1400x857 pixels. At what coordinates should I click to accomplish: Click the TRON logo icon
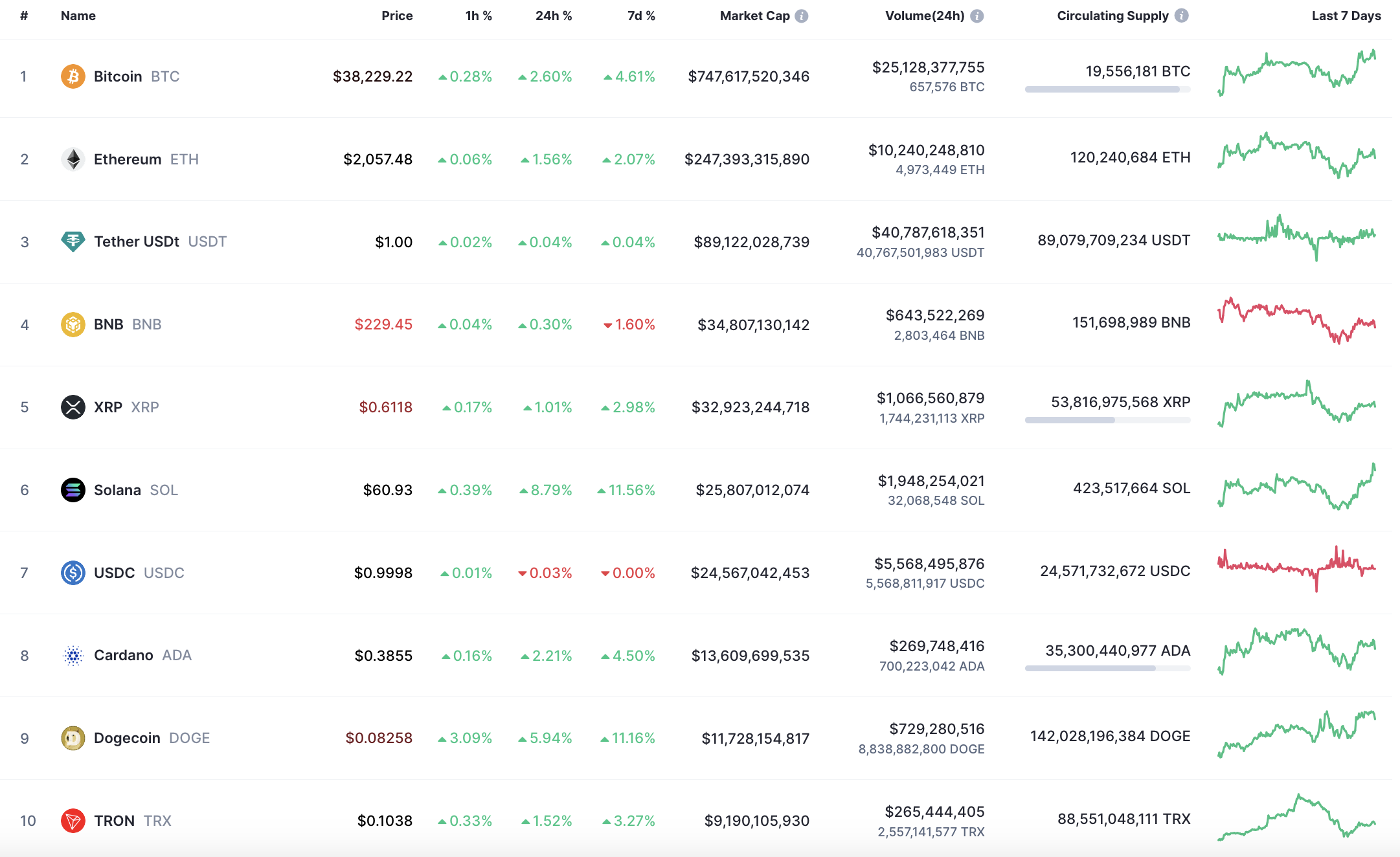click(73, 821)
